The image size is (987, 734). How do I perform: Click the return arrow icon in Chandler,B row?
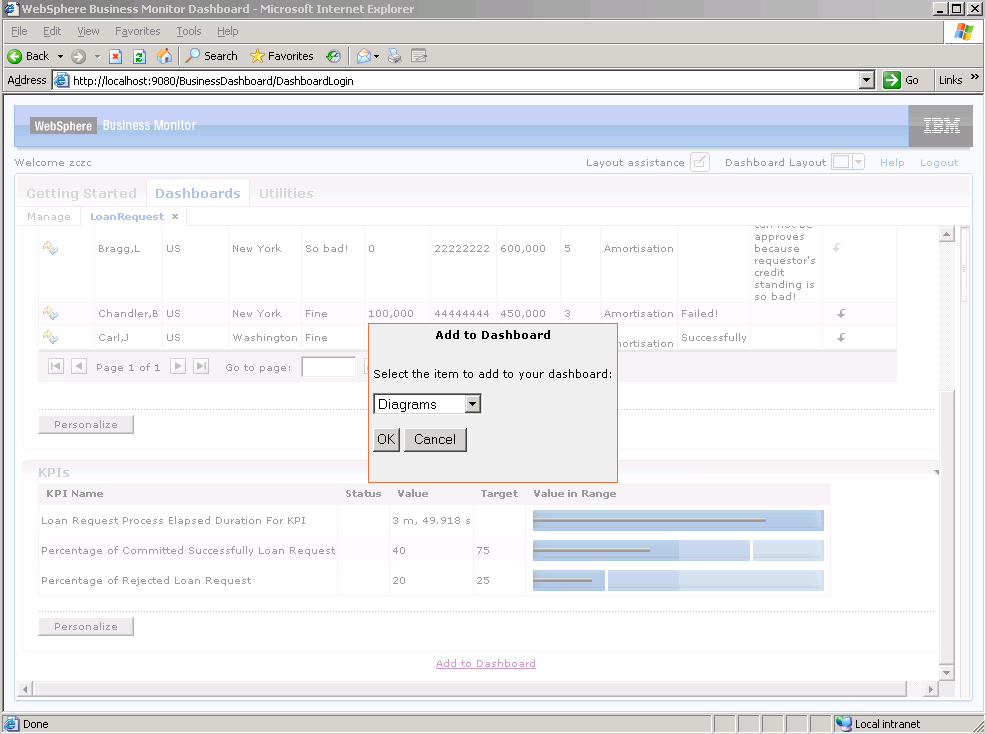841,313
